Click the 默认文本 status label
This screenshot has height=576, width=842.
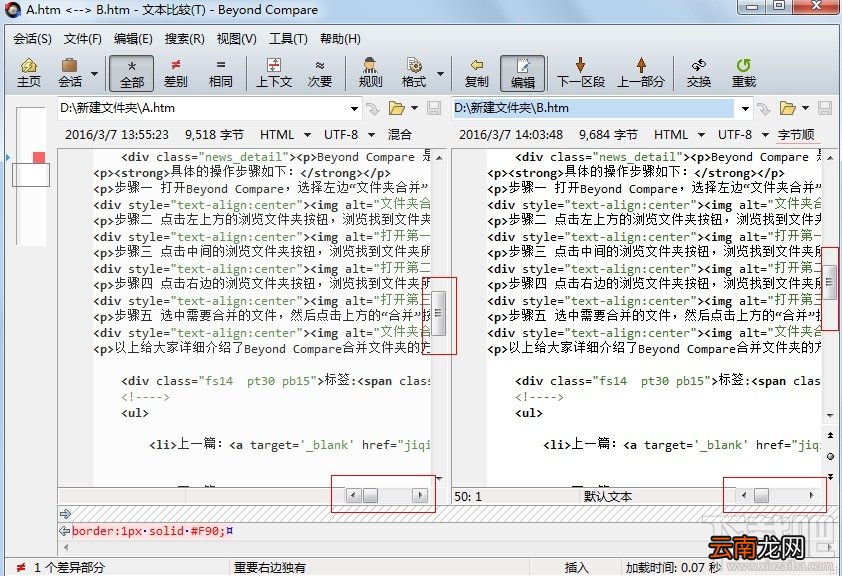608,496
